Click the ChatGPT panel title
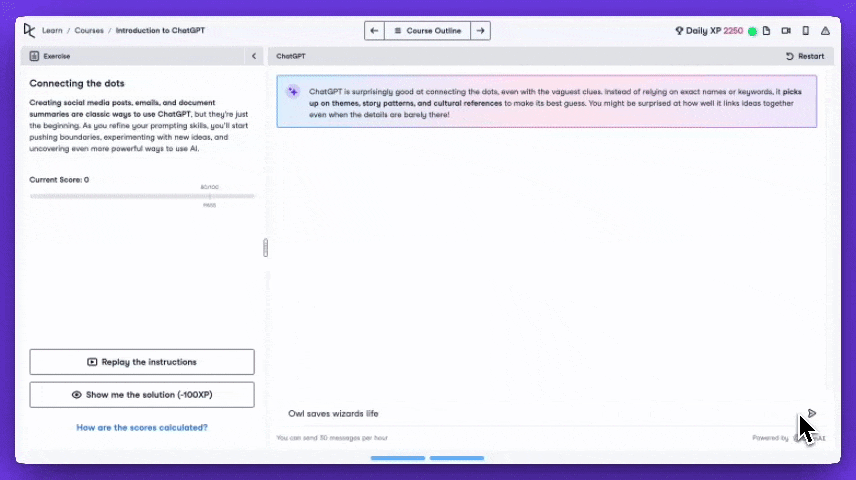The height and width of the screenshot is (480, 856). [291, 56]
